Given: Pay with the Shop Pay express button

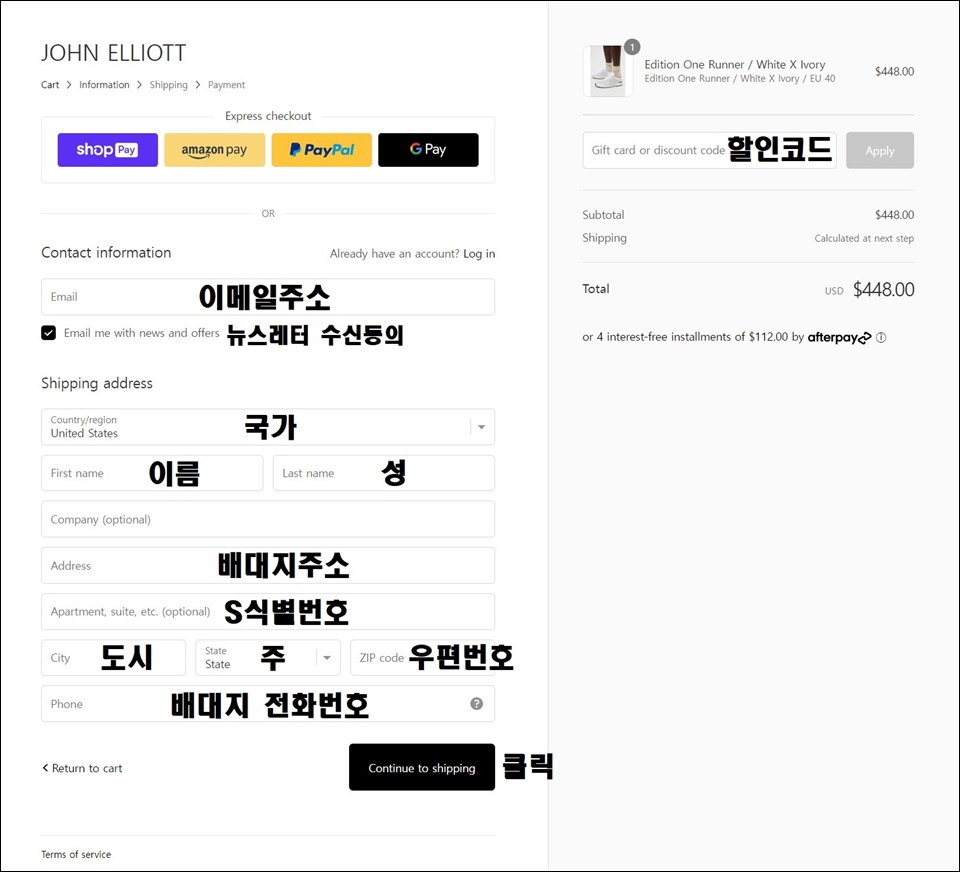Looking at the screenshot, I should [x=108, y=150].
